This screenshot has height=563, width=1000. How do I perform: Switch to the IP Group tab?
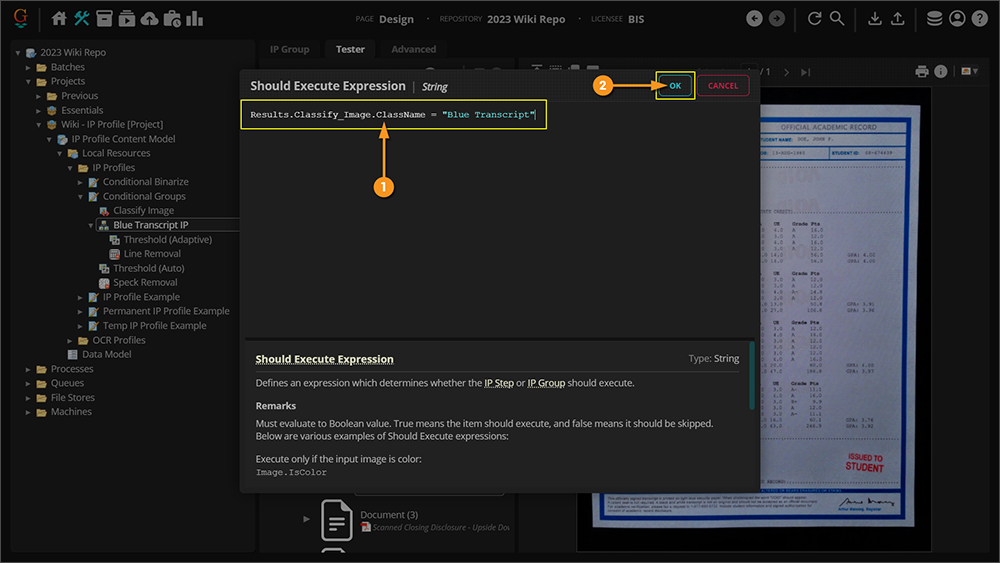(x=290, y=49)
